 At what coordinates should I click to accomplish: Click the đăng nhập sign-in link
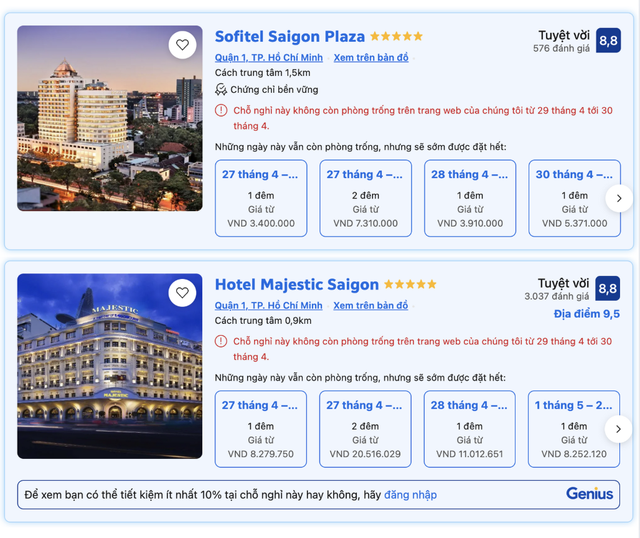410,495
